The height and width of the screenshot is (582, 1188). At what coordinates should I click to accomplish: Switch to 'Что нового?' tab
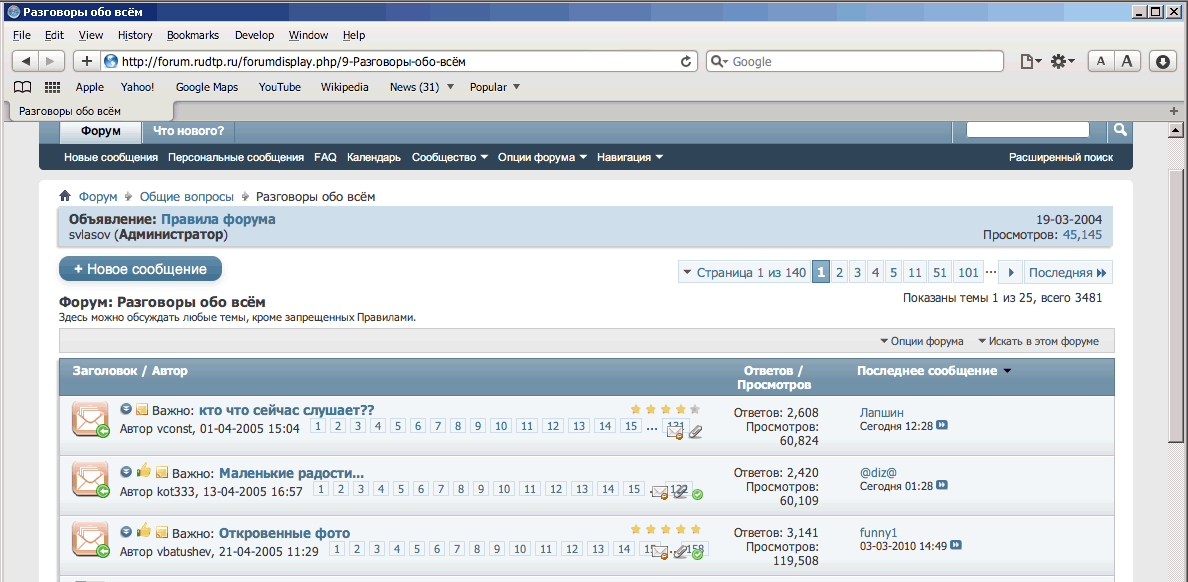tap(189, 131)
